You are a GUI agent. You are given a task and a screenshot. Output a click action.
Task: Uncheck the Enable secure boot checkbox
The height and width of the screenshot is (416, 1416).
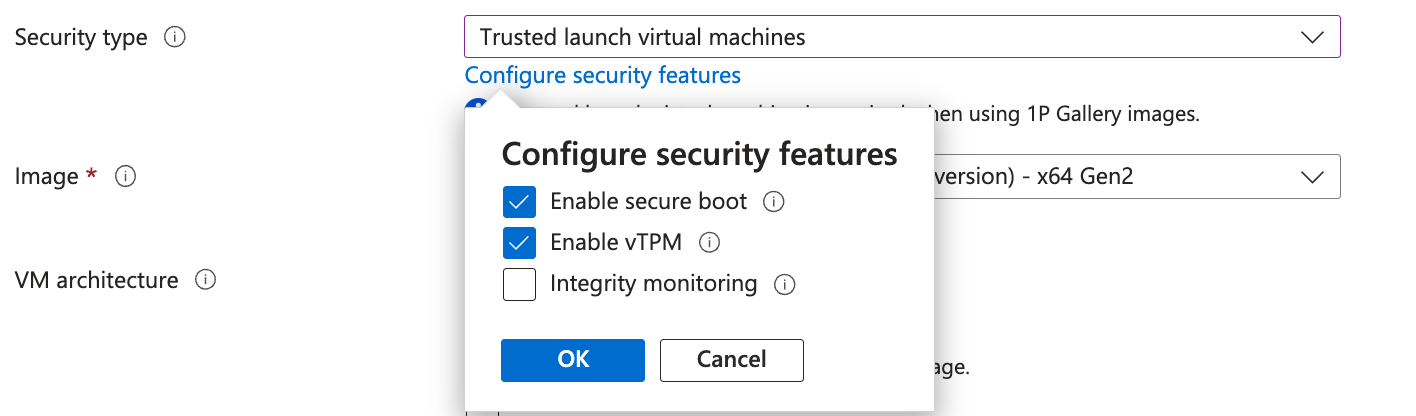pyautogui.click(x=519, y=202)
